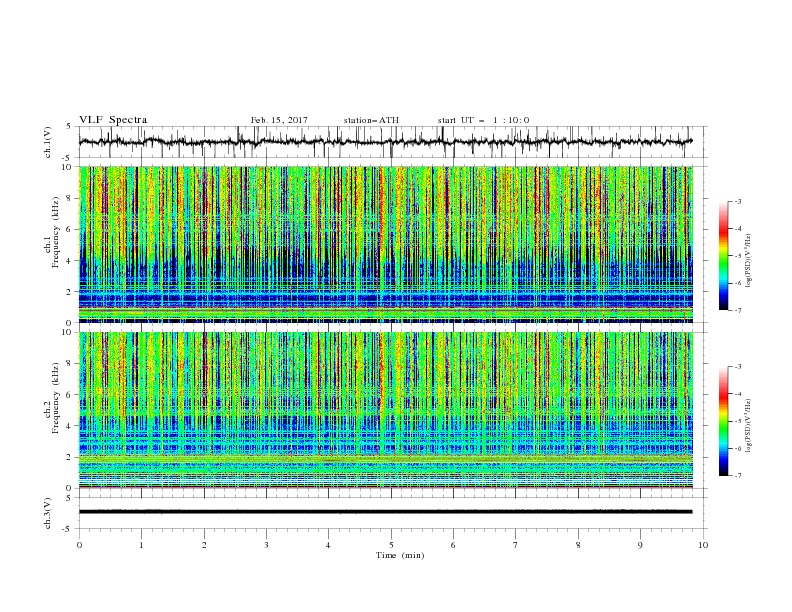Click the 'start UT = 1:10:0' label
The image size is (792, 612).
483,120
